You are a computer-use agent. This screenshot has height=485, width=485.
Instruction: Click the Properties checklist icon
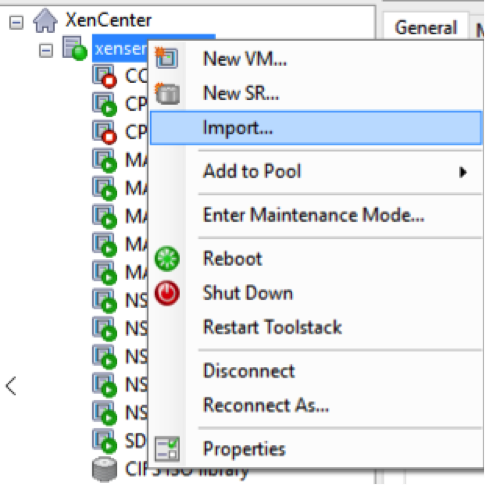click(167, 449)
